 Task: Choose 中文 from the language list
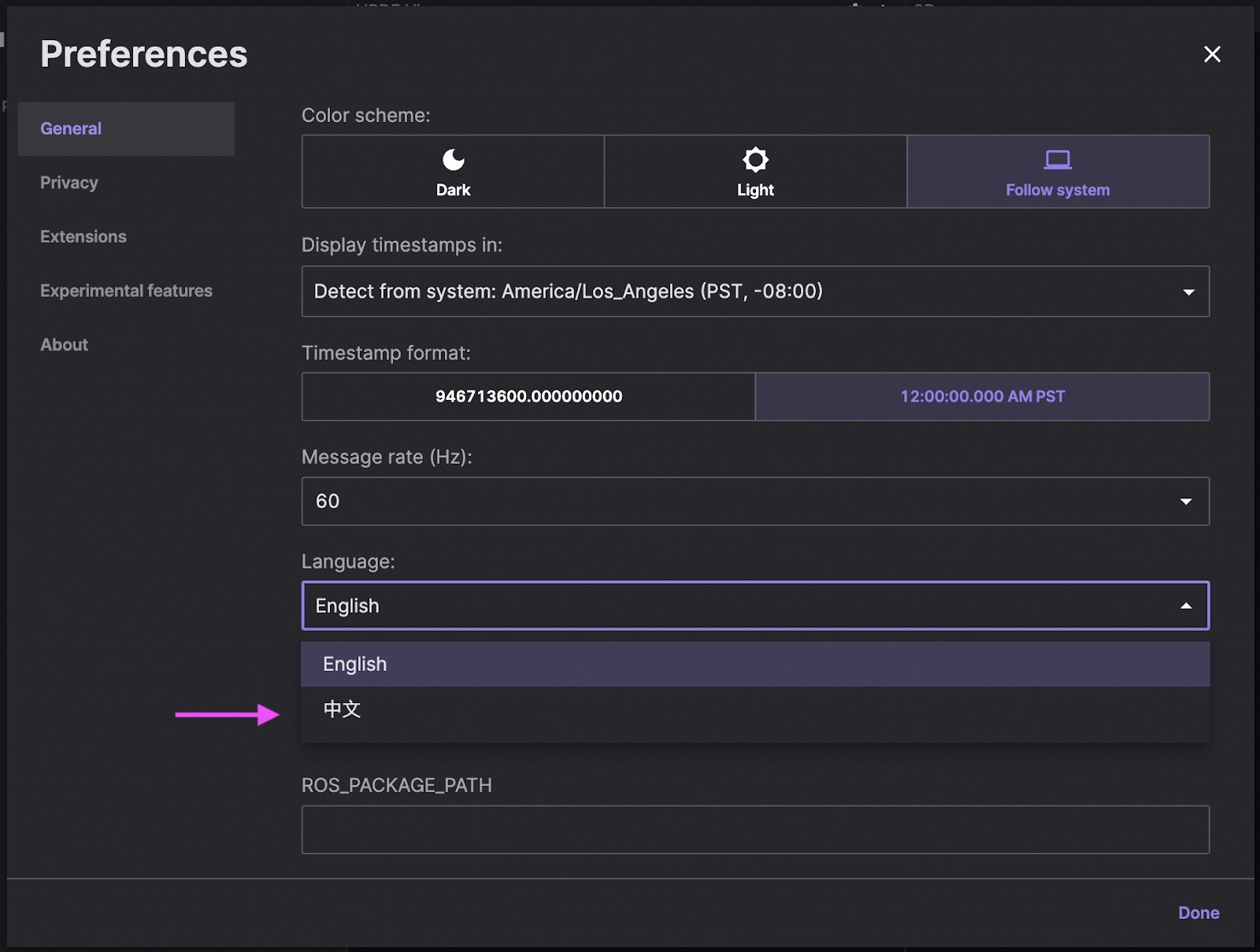tap(342, 709)
